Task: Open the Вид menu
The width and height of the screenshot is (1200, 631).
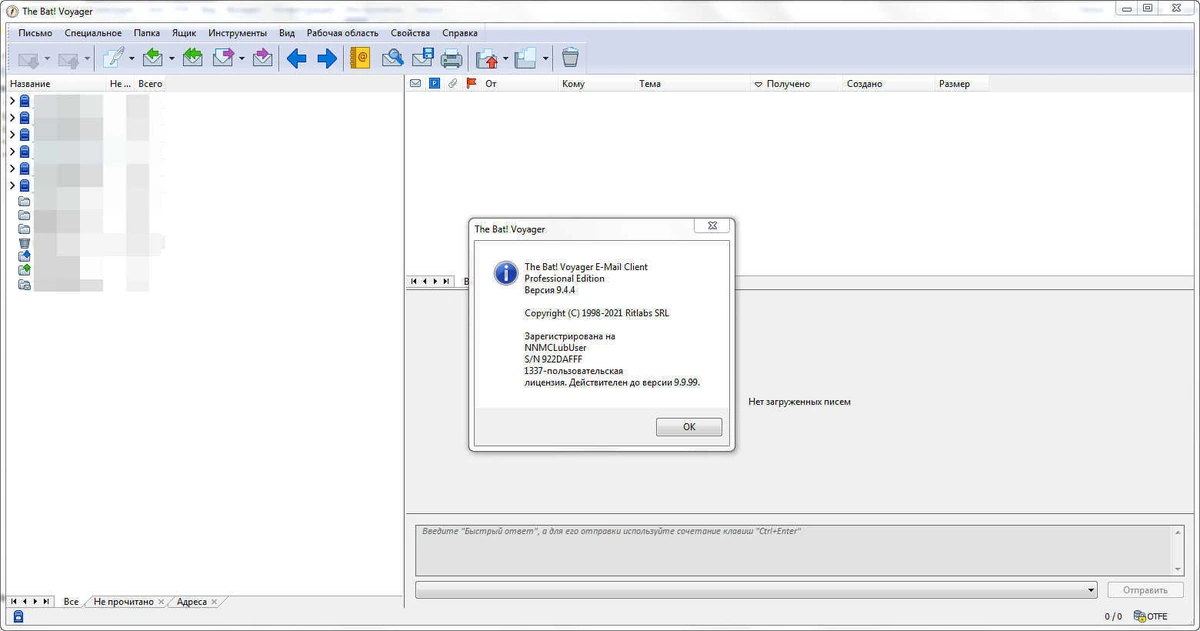Action: coord(287,33)
